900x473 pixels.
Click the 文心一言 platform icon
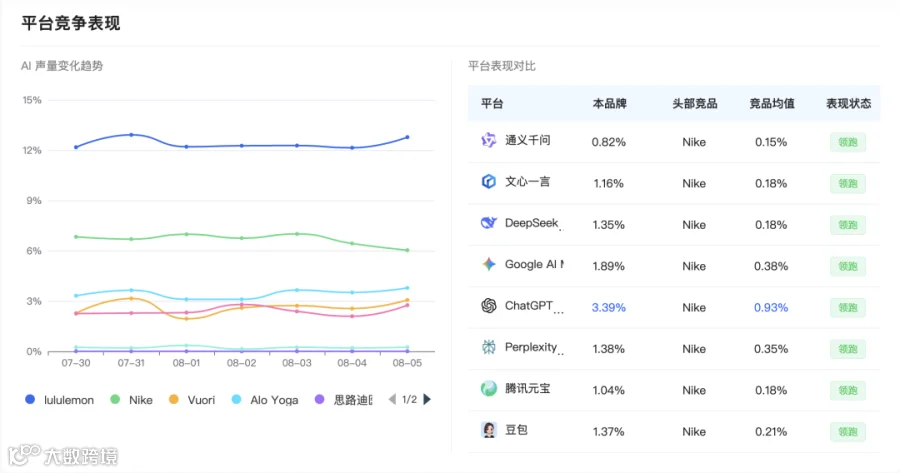[488, 181]
